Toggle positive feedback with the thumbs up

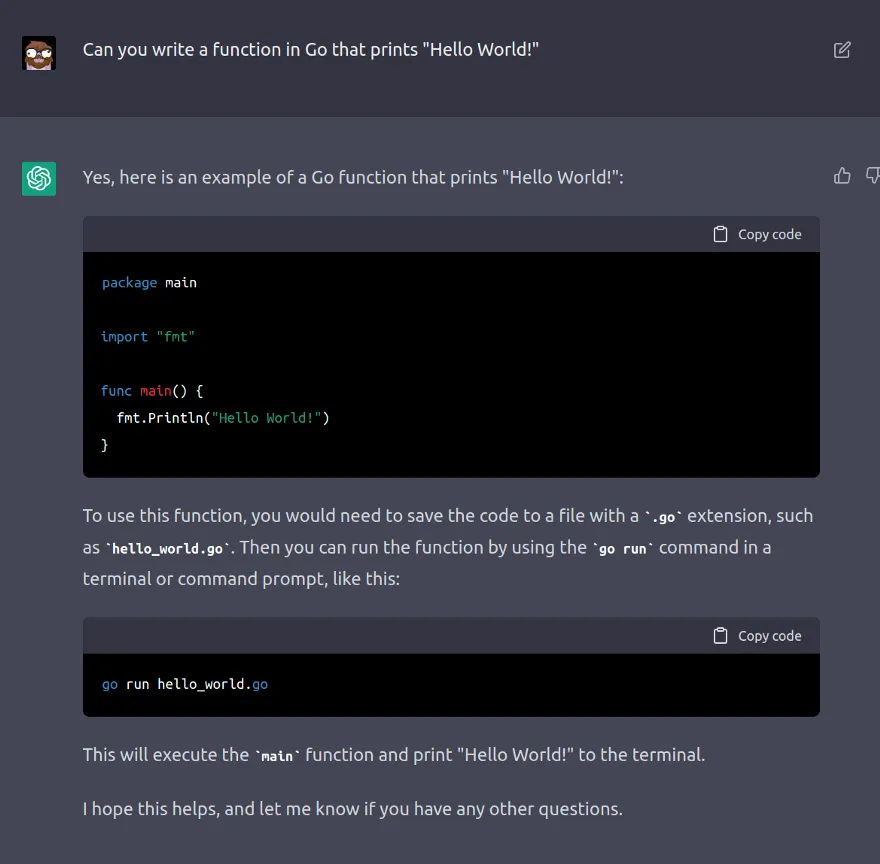(841, 175)
